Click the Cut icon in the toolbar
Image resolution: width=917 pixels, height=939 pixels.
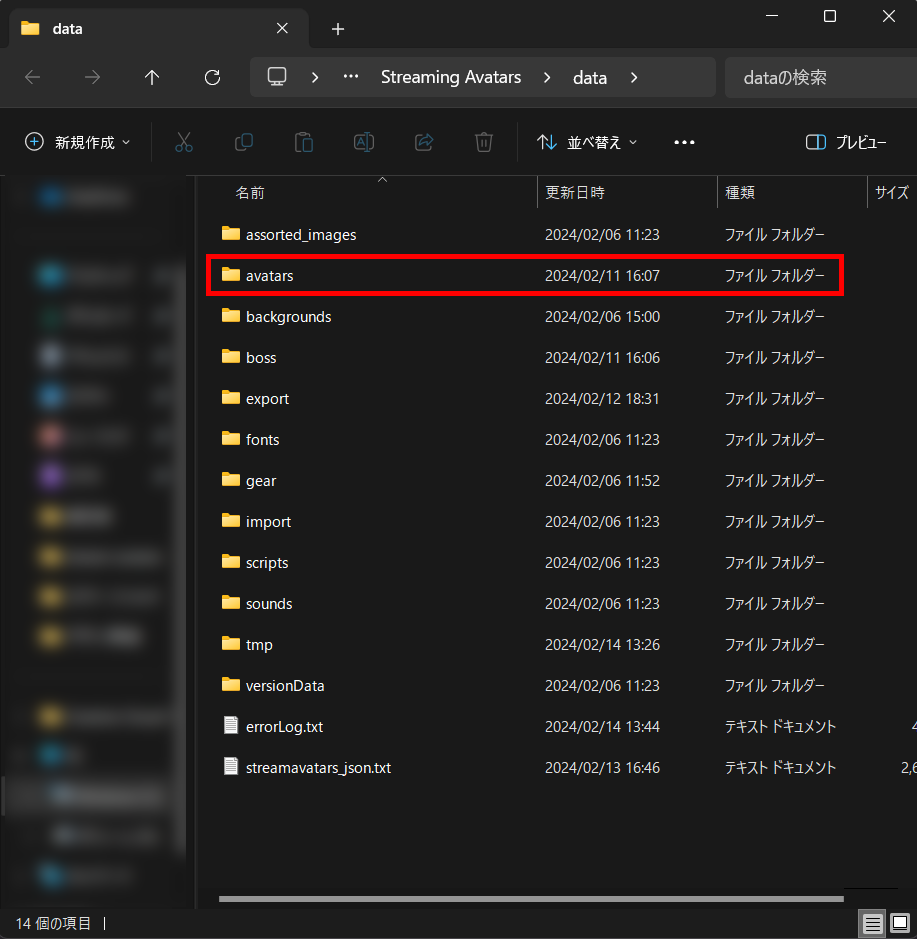(184, 142)
